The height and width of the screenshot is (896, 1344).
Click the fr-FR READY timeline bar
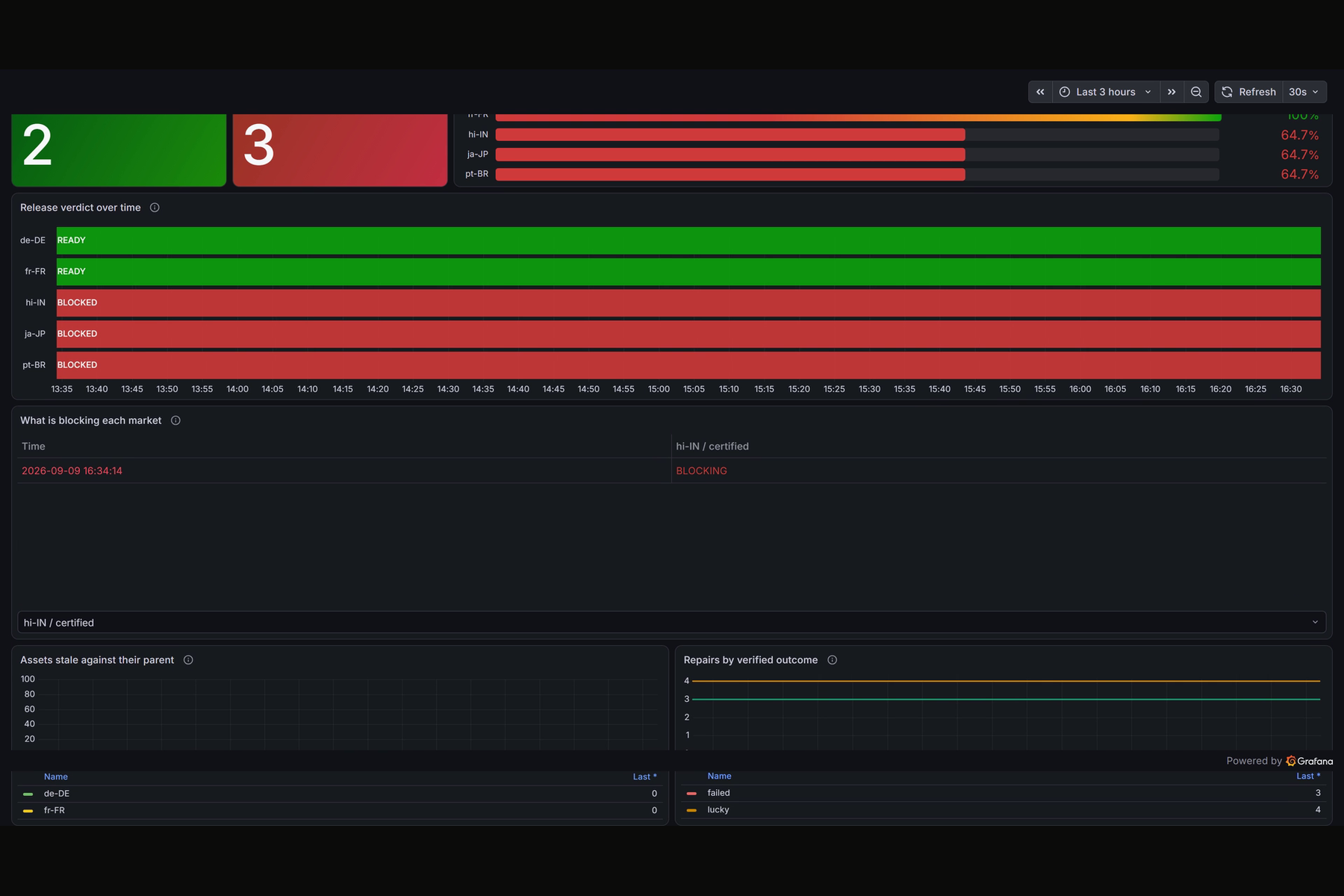click(x=688, y=272)
